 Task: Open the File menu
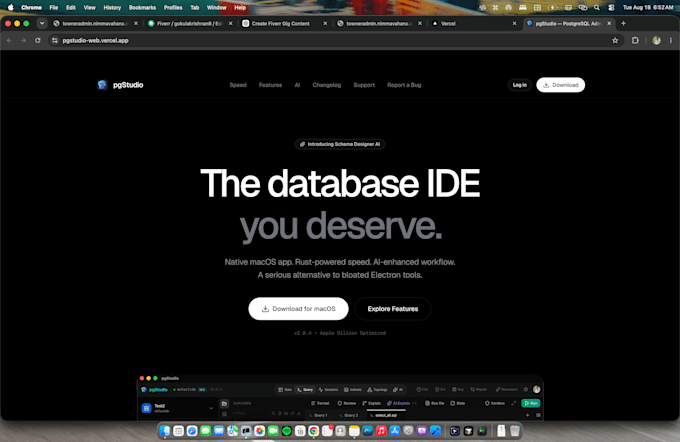(54, 7)
